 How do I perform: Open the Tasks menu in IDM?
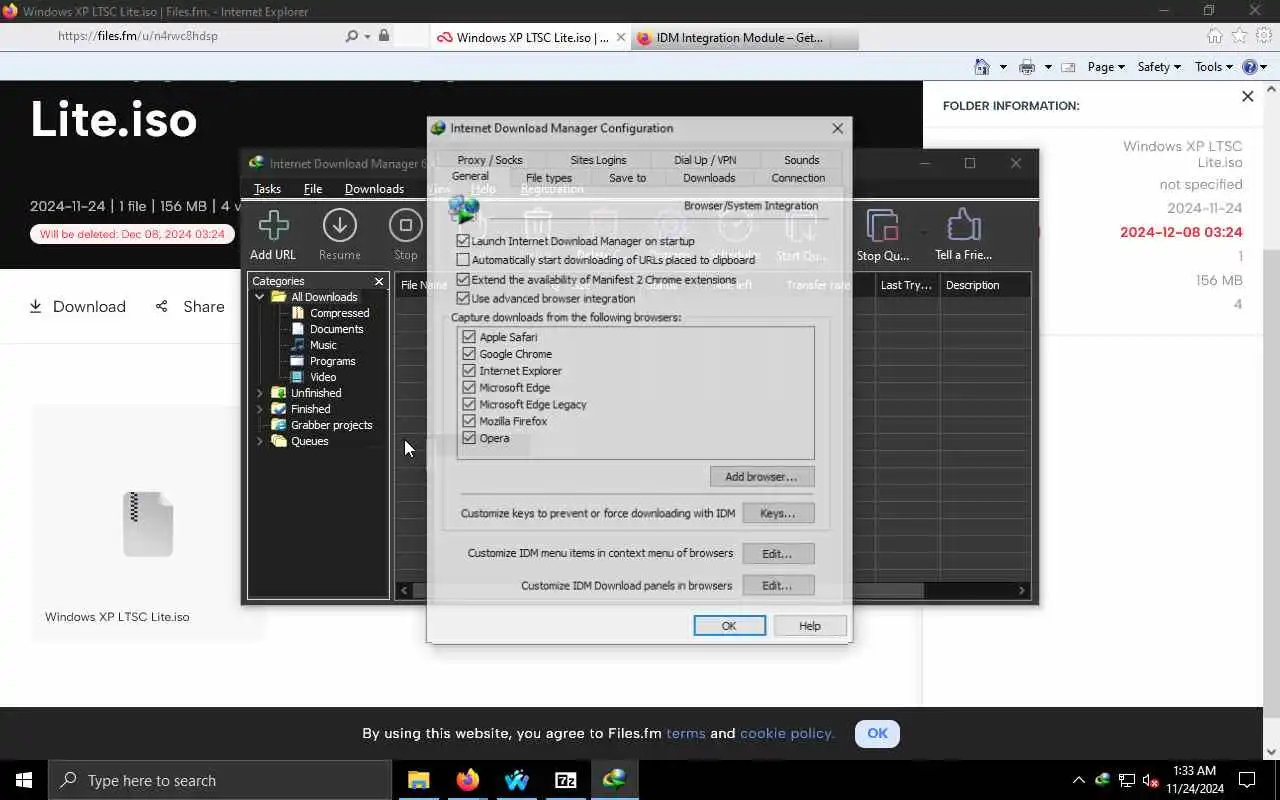[267, 189]
